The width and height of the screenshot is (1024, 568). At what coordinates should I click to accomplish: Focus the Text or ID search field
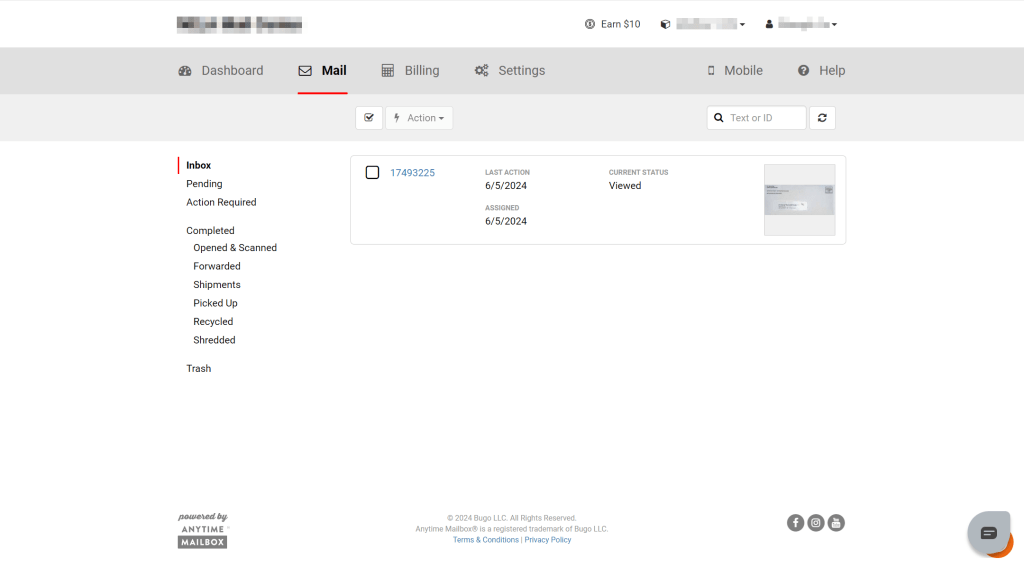[x=757, y=118]
